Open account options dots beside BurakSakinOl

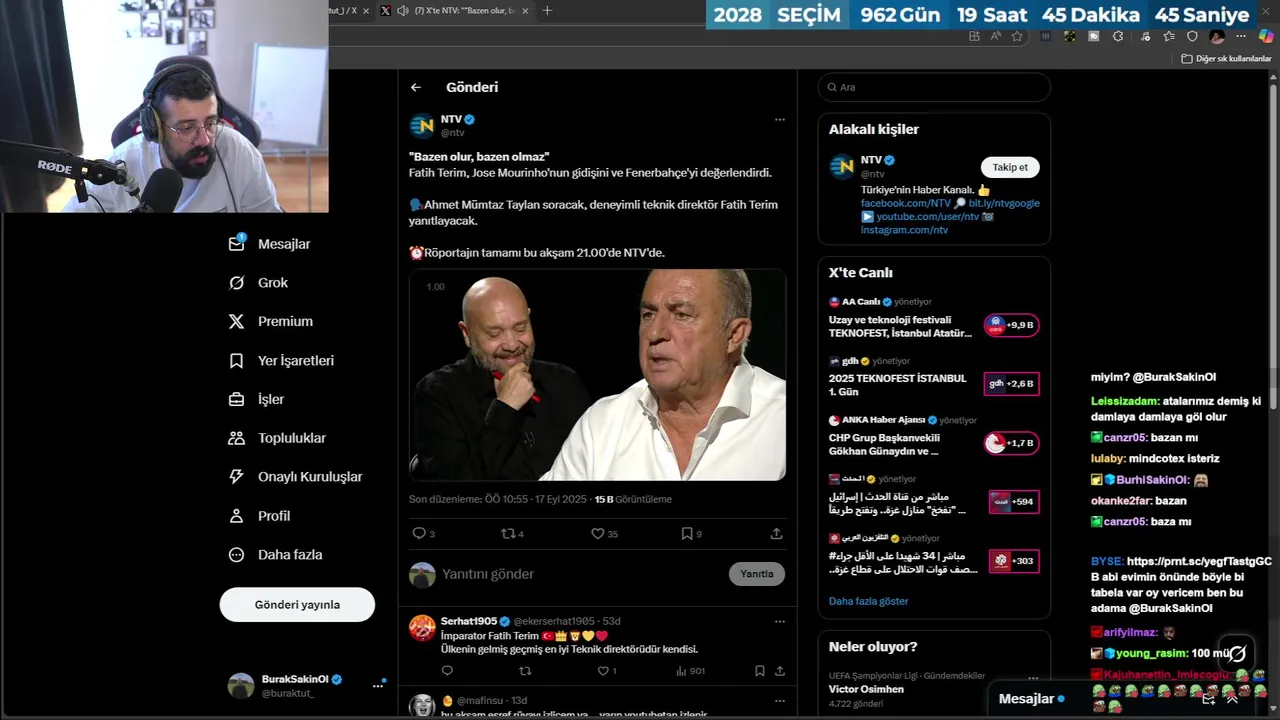coord(378,685)
